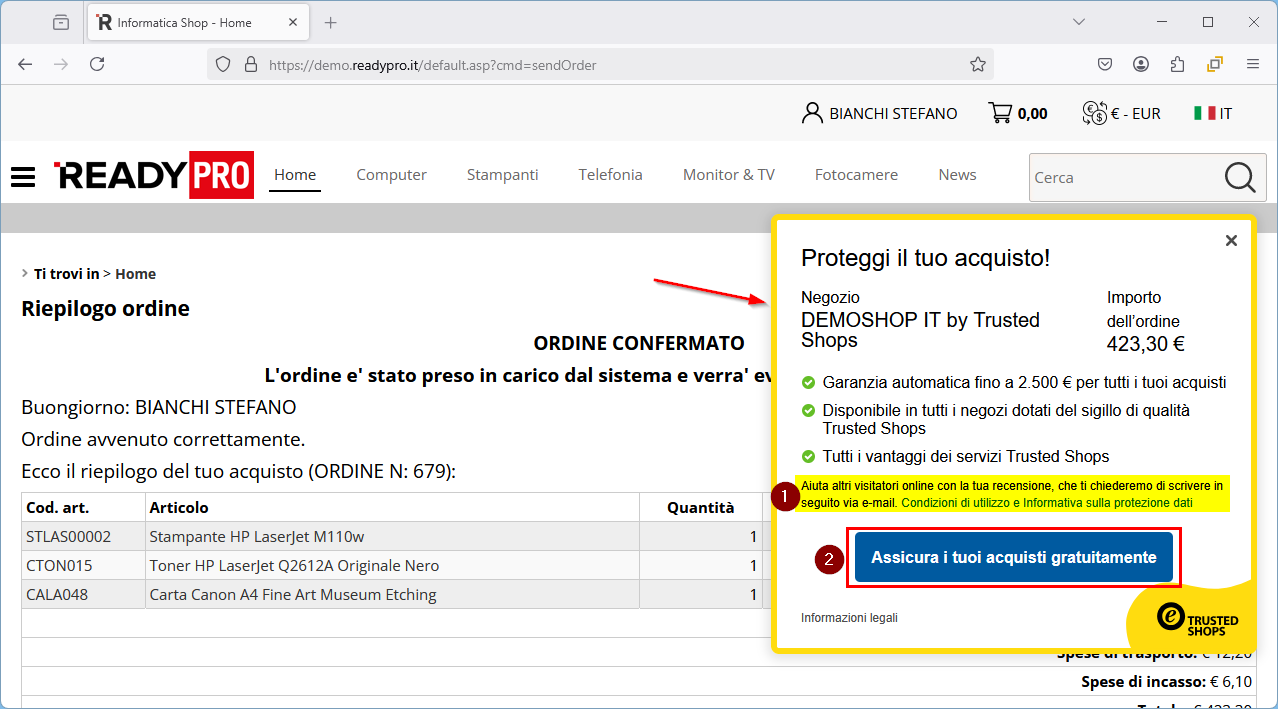The height and width of the screenshot is (709, 1278).
Task: Open user account BIANCHI STEFANO
Action: [x=880, y=113]
